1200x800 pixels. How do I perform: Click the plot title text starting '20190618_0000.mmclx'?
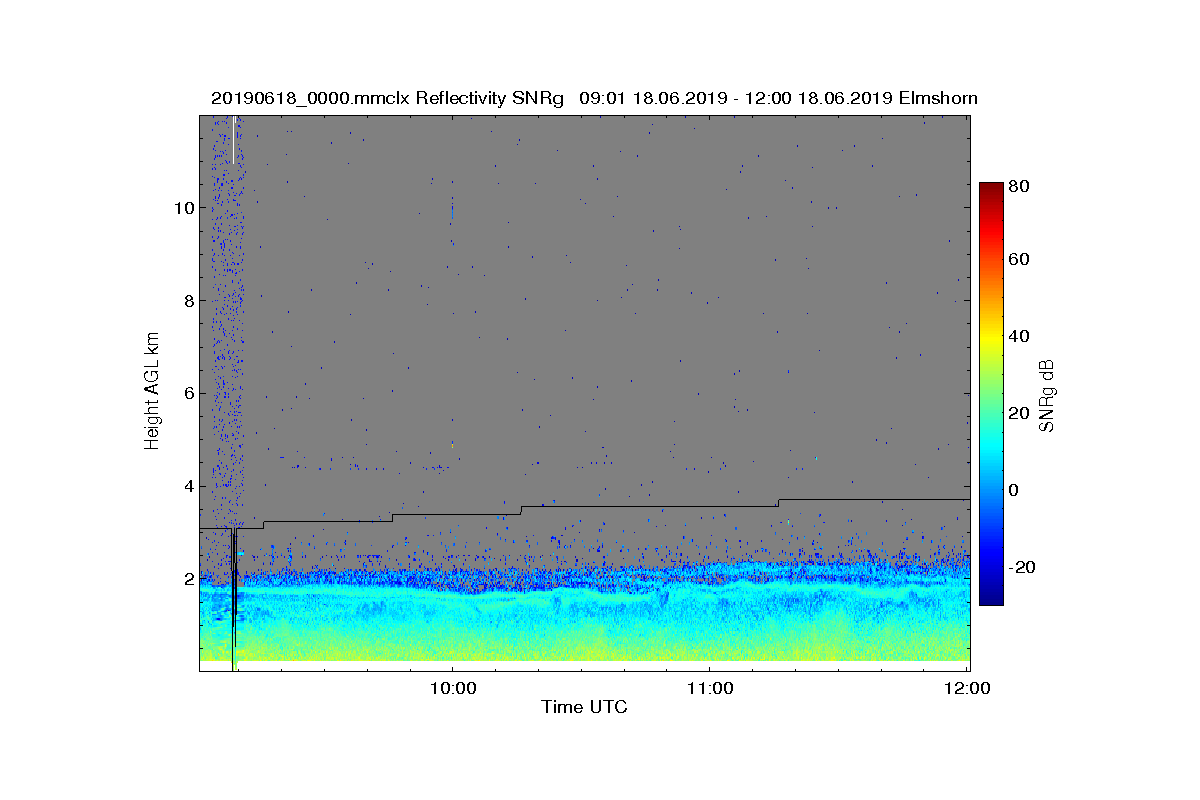pyautogui.click(x=594, y=98)
